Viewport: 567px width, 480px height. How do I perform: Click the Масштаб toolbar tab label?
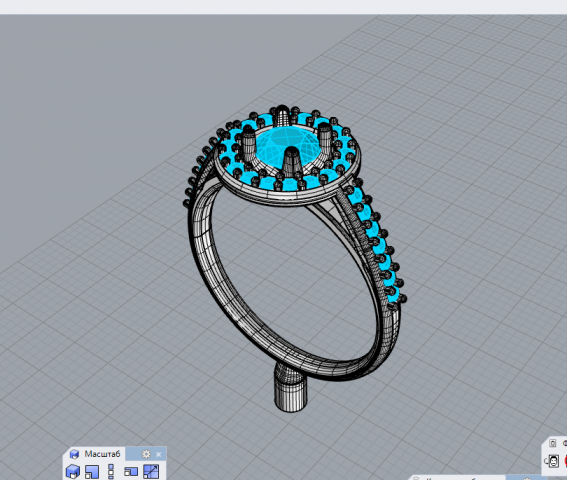pos(102,454)
